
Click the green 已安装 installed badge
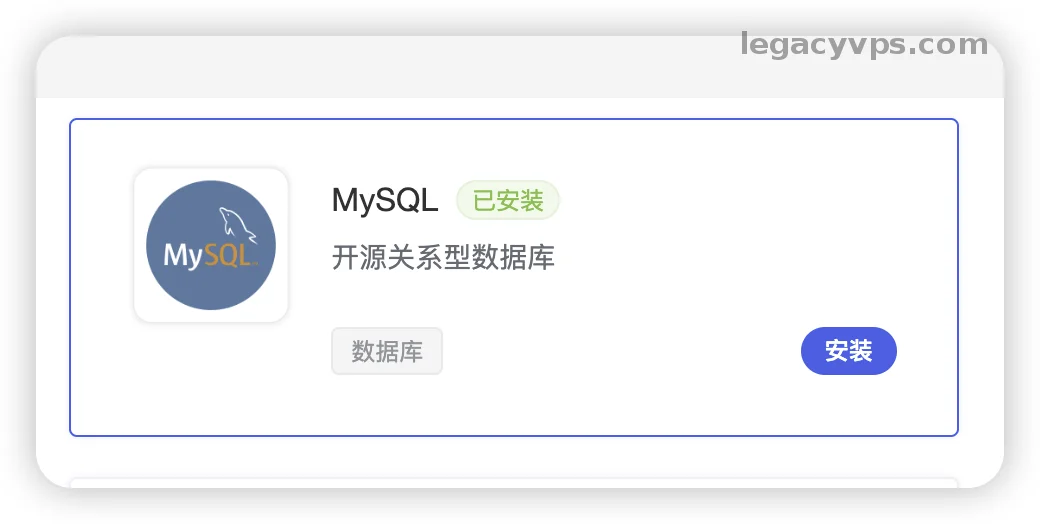pos(508,201)
